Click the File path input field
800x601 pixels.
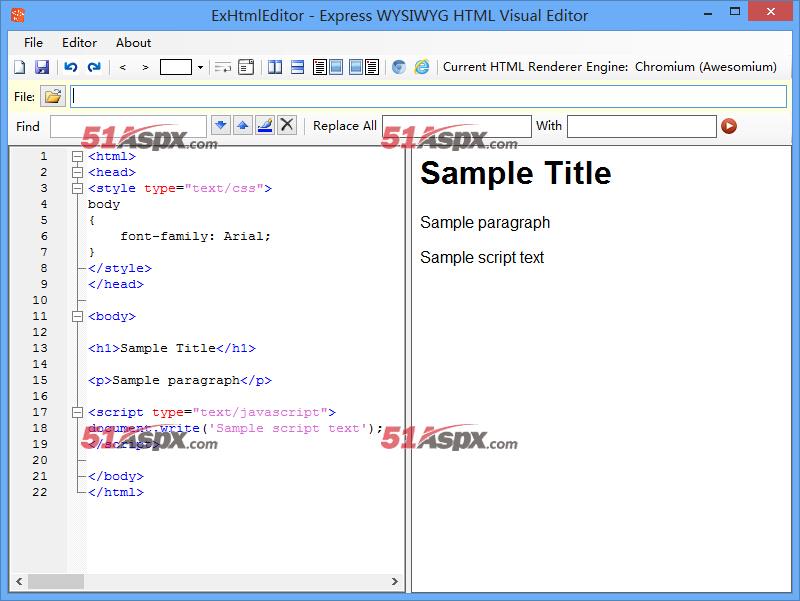(428, 96)
